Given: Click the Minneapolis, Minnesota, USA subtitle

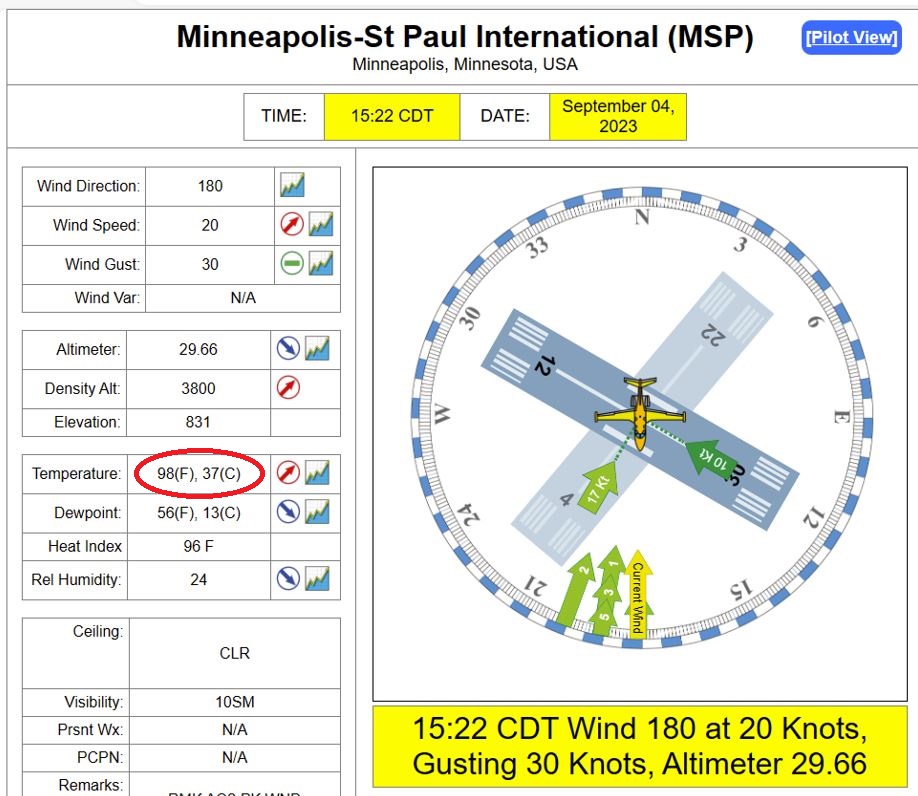Looking at the screenshot, I should (465, 64).
